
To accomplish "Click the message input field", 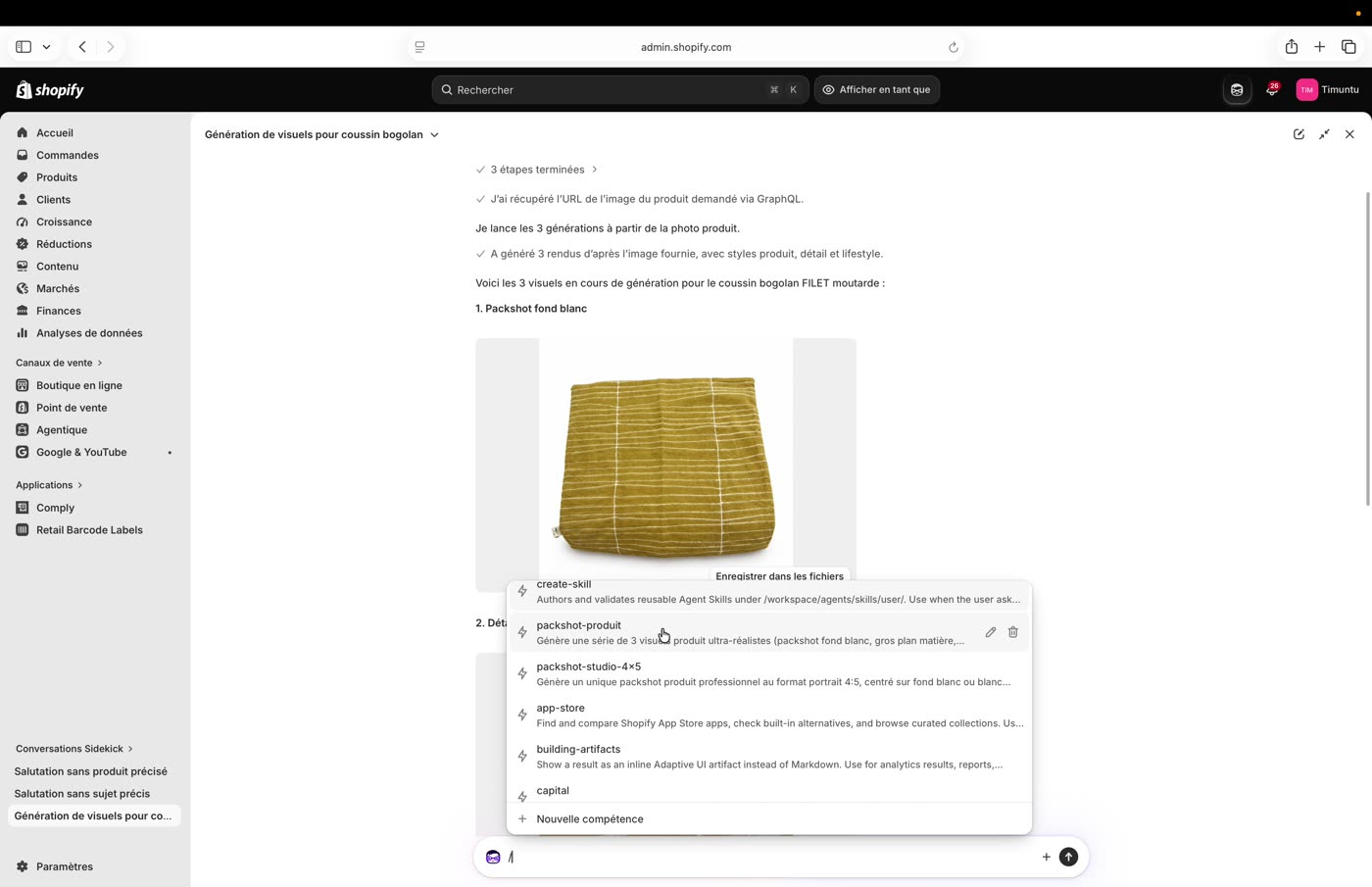I will [769, 857].
